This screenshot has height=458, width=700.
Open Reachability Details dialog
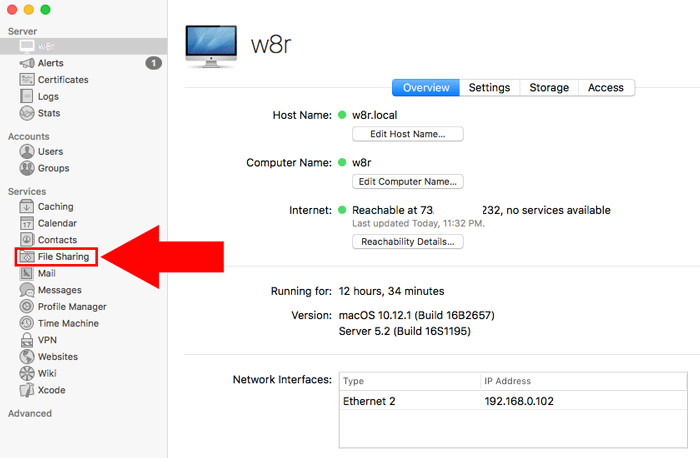click(408, 241)
